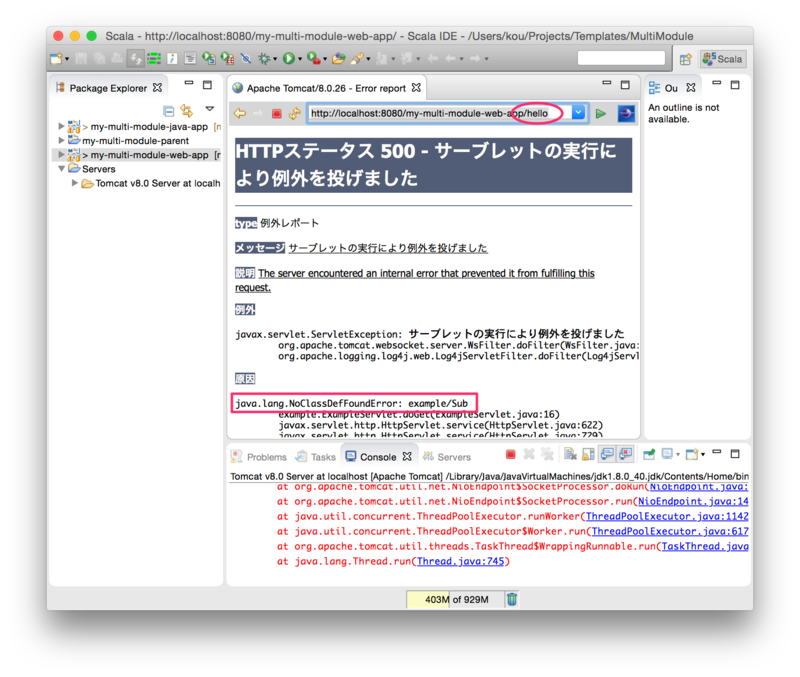800x677 pixels.
Task: Click Collapse All in Package Explorer
Action: (168, 111)
